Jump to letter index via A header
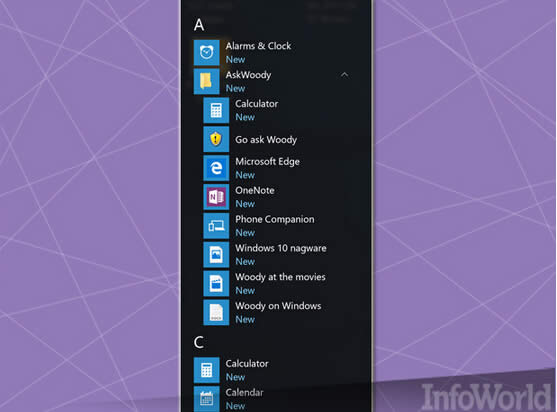 click(199, 25)
